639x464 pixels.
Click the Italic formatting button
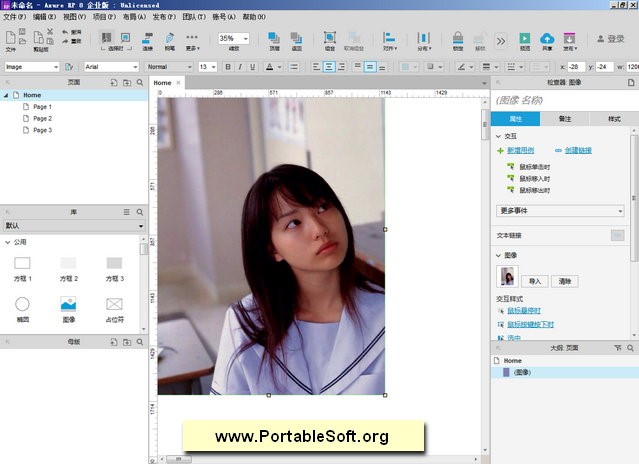tap(240, 67)
